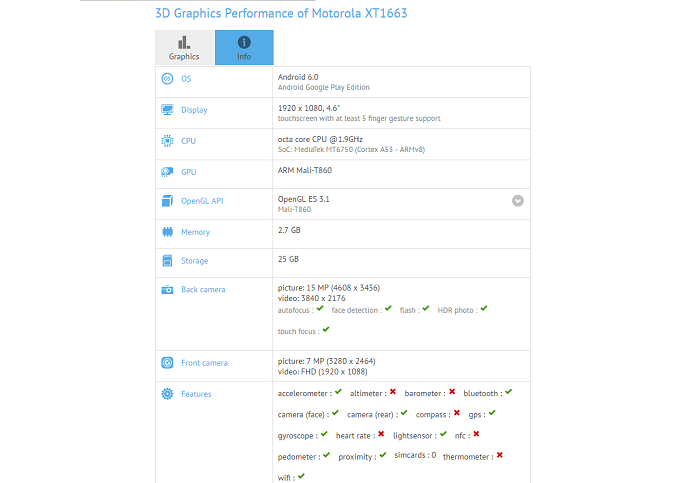Click the OpenGL API icon
Screen dimensions: 700x483
pyautogui.click(x=167, y=201)
